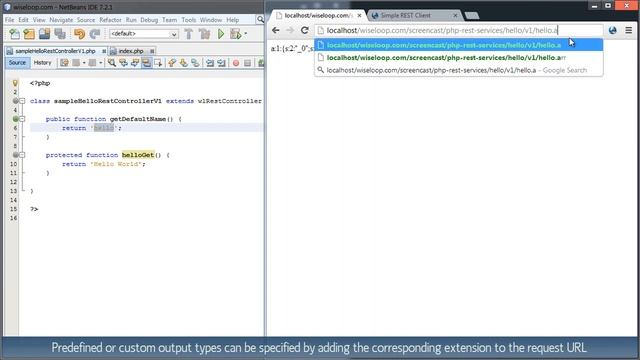Click the Clean and Build icon

click(x=204, y=34)
